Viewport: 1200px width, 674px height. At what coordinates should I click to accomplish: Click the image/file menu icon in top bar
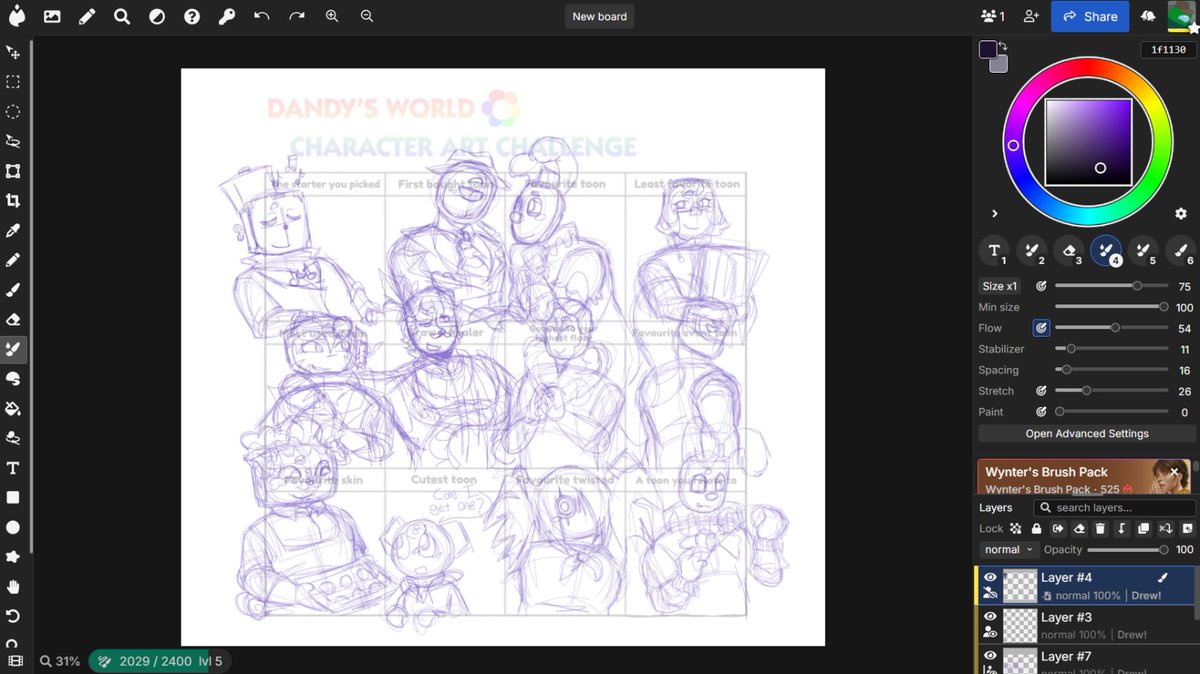click(52, 17)
